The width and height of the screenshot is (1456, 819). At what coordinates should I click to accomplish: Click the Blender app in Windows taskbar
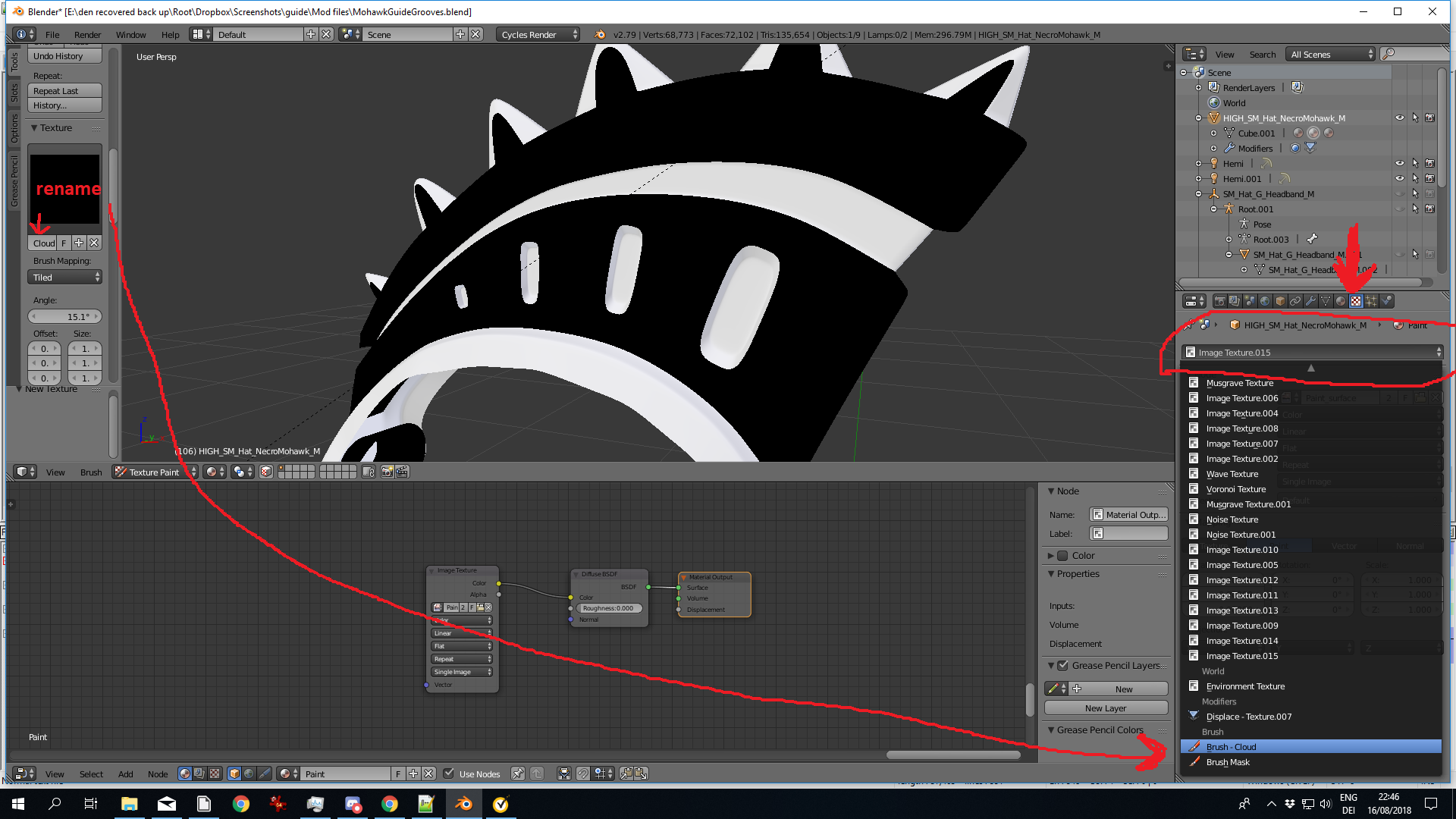pos(463,804)
